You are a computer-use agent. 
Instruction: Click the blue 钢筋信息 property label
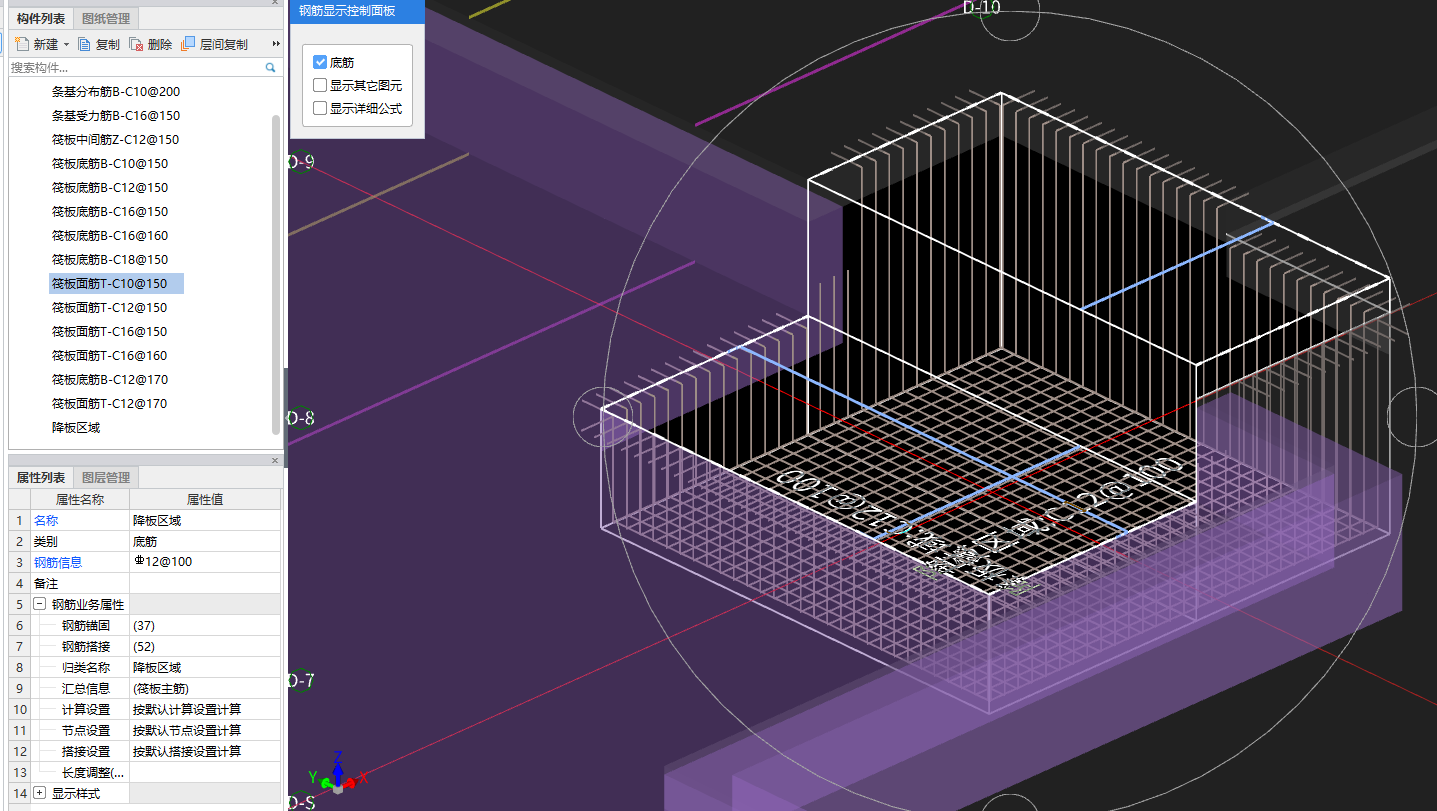(x=58, y=562)
